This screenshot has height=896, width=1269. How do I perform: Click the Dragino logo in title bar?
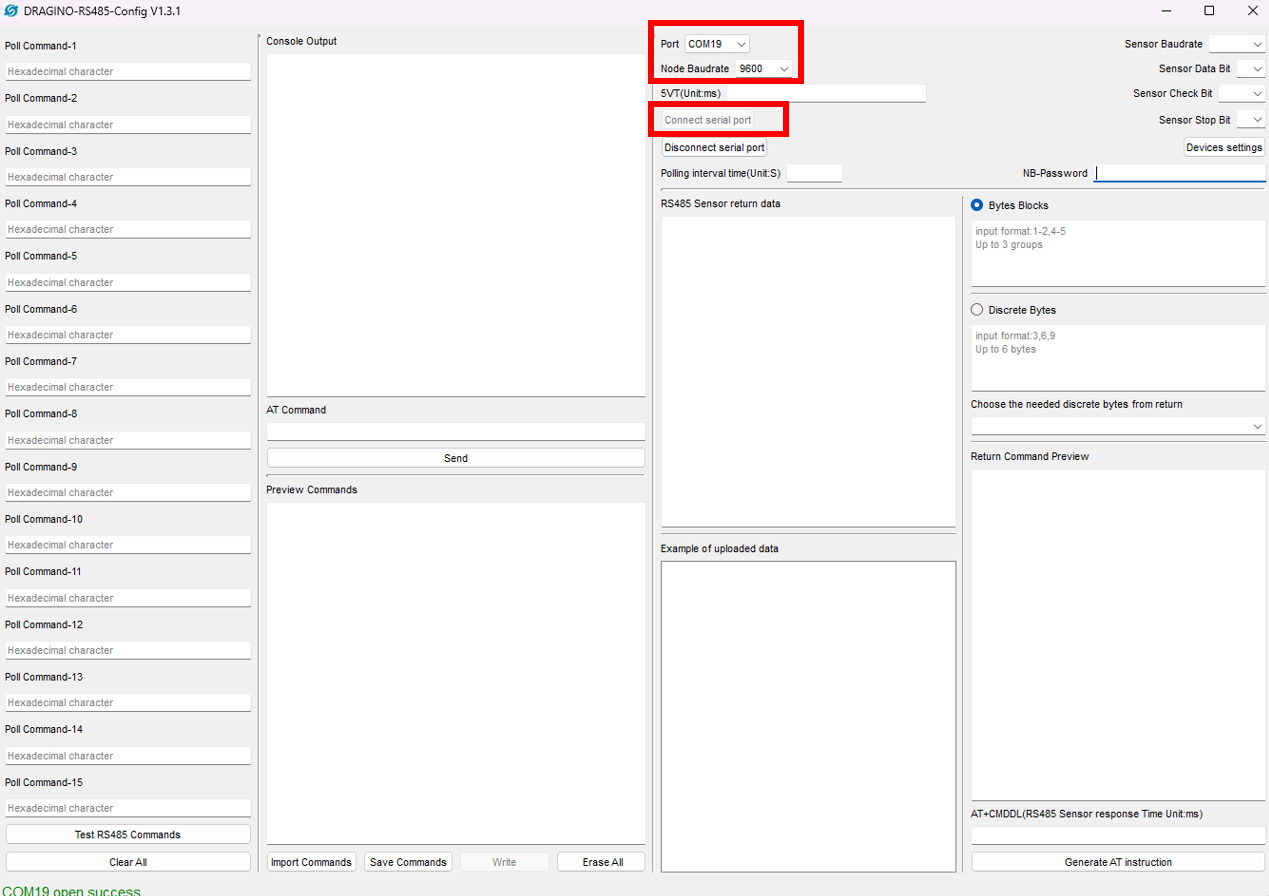pos(13,10)
